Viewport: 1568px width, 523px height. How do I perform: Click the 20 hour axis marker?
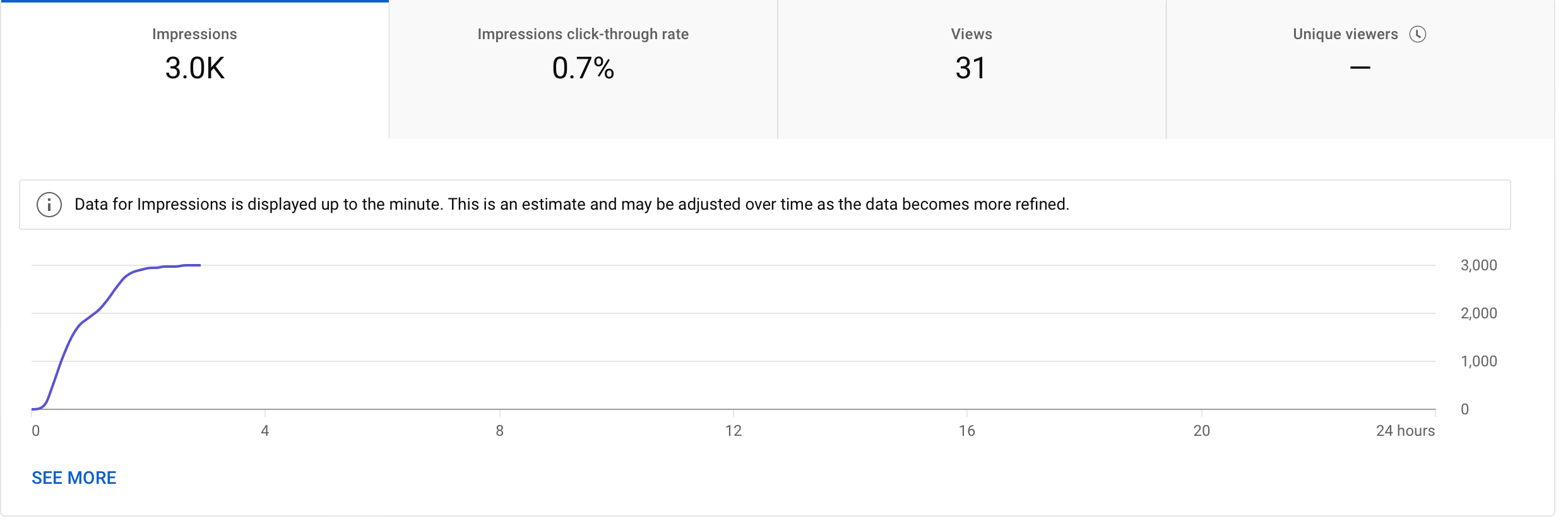click(1201, 431)
